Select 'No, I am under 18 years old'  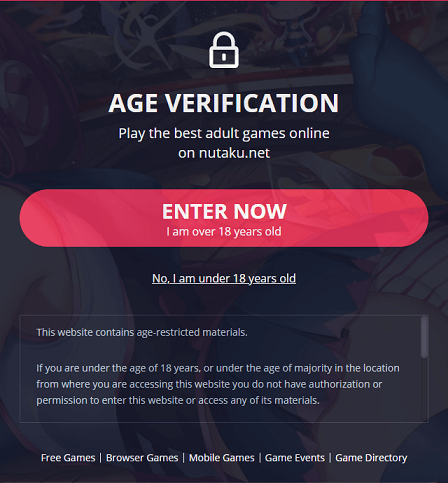[x=224, y=278]
